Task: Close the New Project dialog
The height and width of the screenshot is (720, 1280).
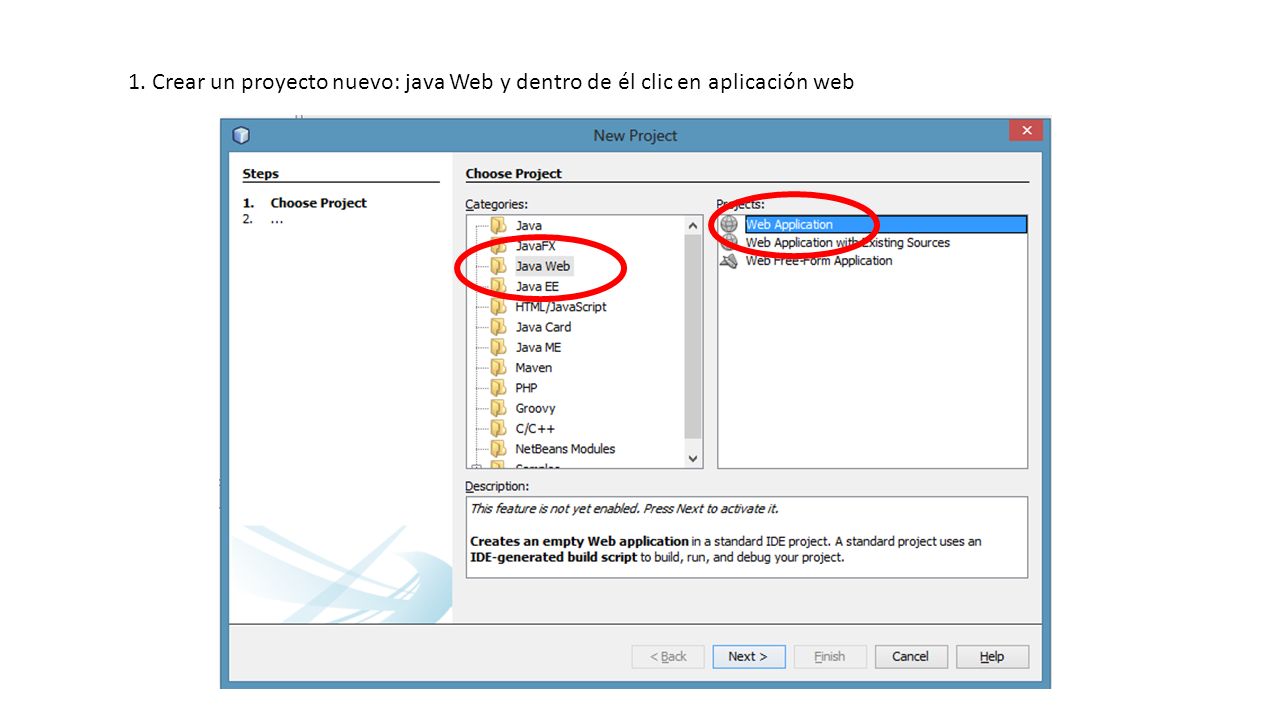Action: [1026, 131]
